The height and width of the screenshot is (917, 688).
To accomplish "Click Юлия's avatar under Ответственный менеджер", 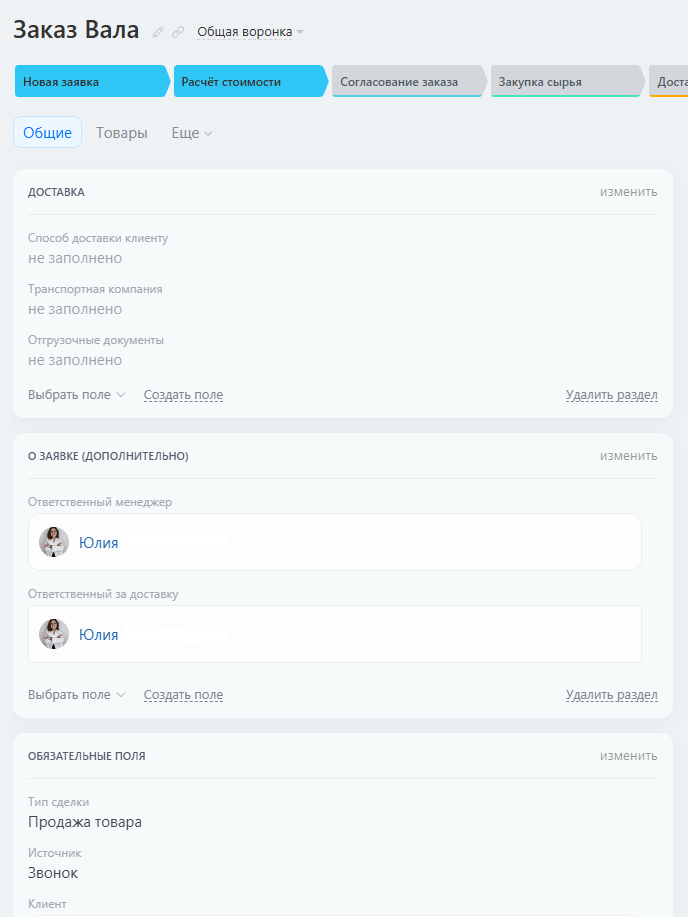I will click(54, 542).
